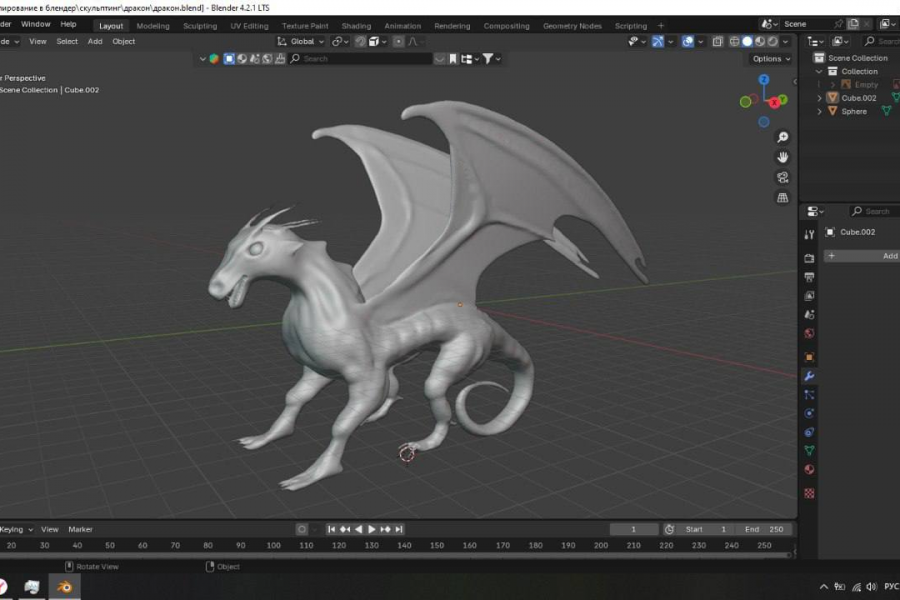Viewport: 900px width, 600px height.
Task: Click the bookmark icon in asset bar
Action: (453, 59)
